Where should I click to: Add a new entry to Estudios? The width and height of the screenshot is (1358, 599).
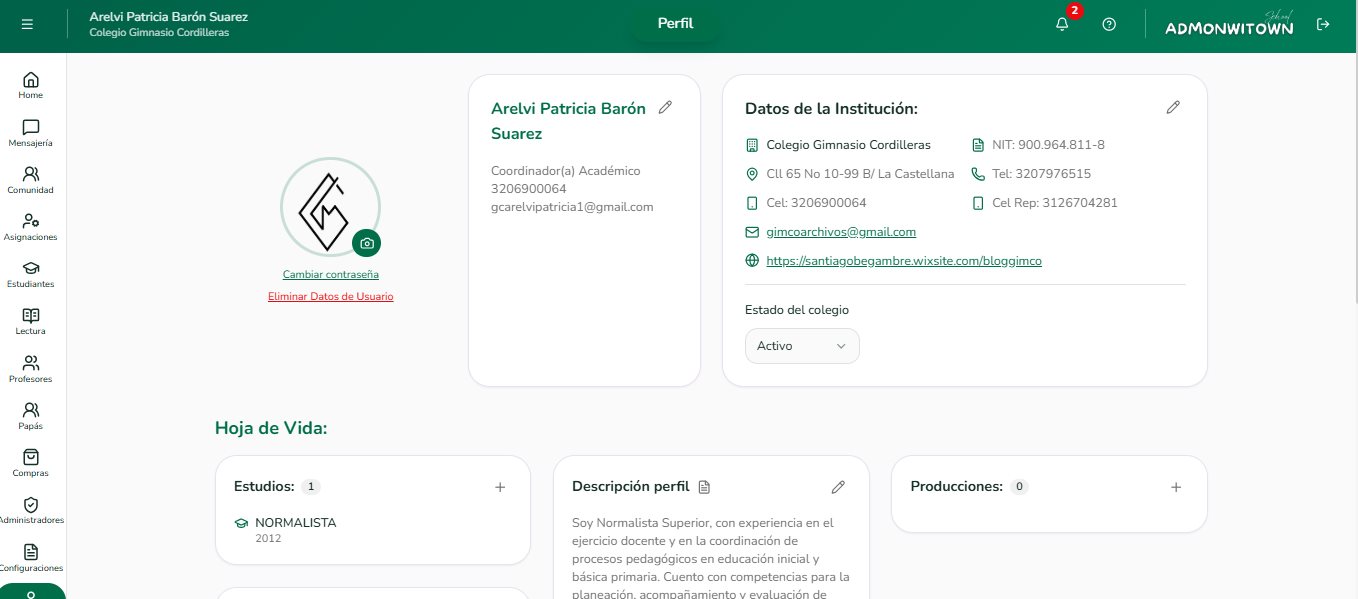(500, 487)
